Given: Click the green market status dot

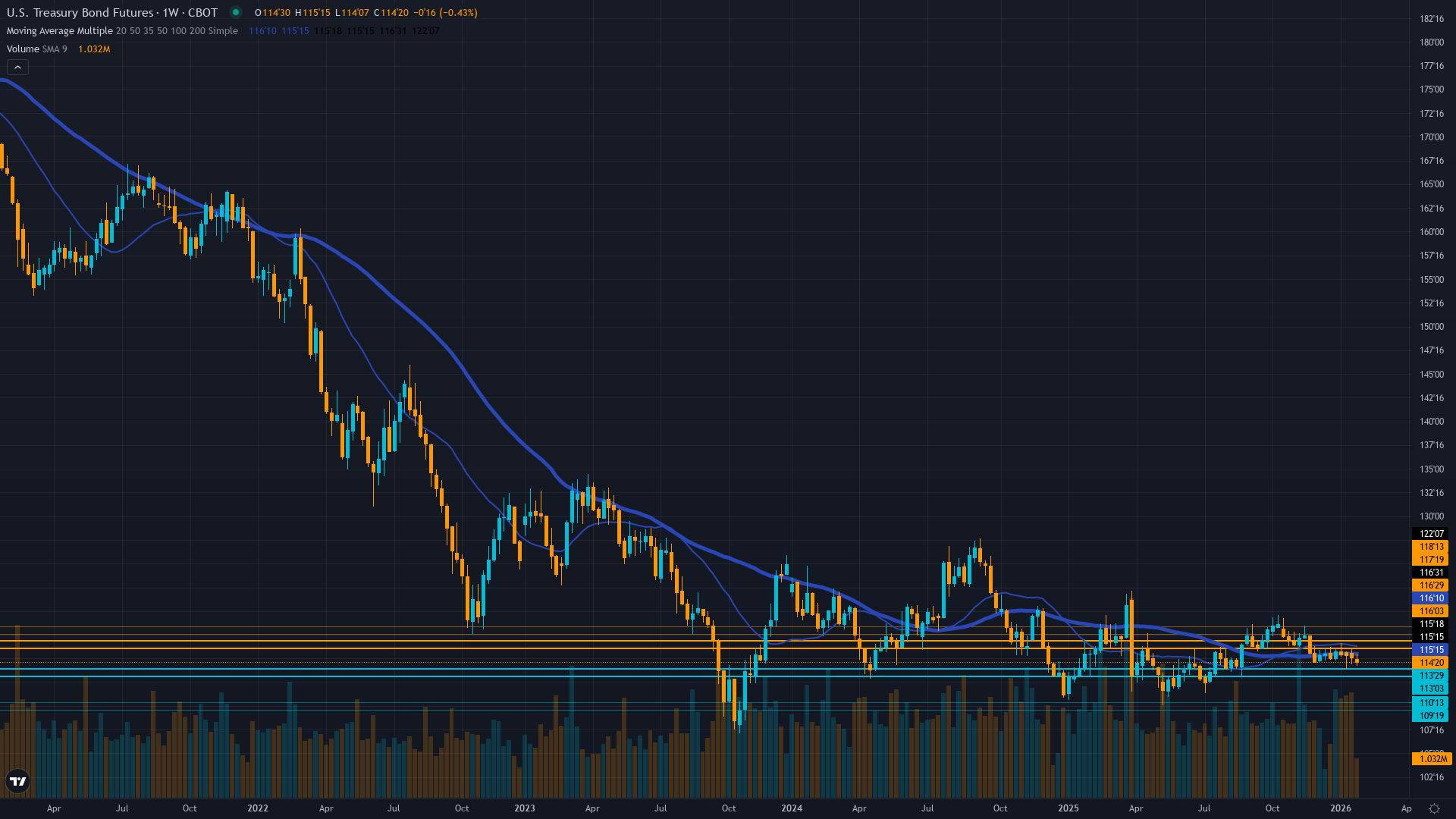Looking at the screenshot, I should (x=236, y=12).
